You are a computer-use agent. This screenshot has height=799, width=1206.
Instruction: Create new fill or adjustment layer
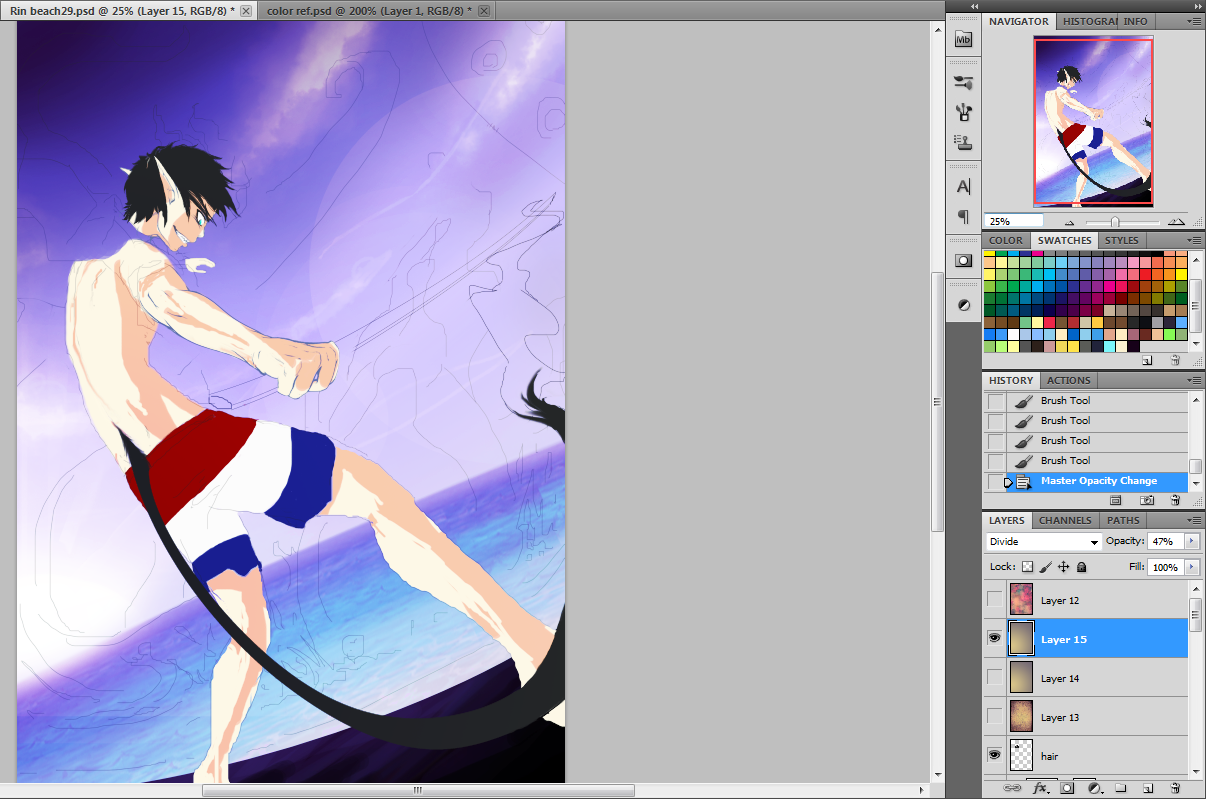(1095, 788)
